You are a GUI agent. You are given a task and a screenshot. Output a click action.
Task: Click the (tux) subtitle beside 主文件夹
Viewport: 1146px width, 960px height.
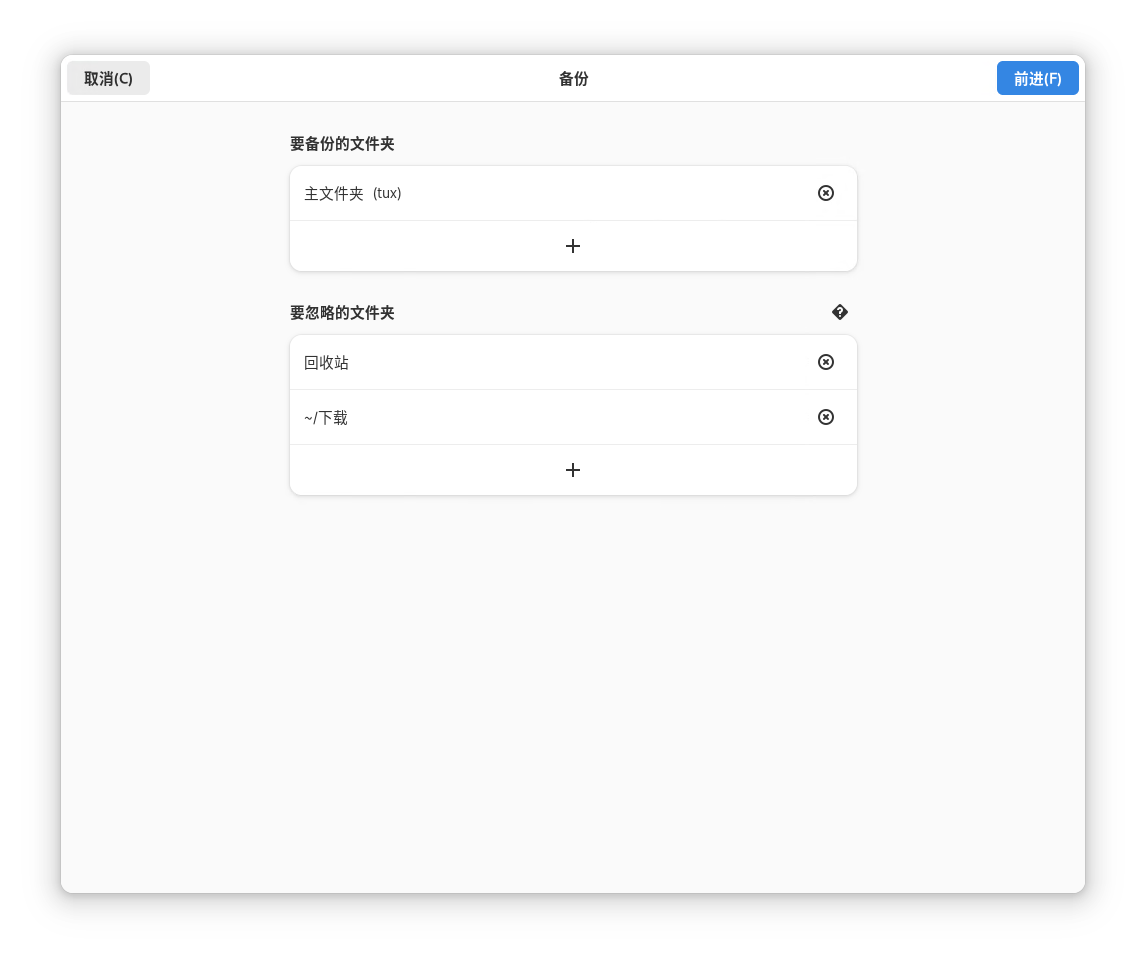[x=387, y=193]
